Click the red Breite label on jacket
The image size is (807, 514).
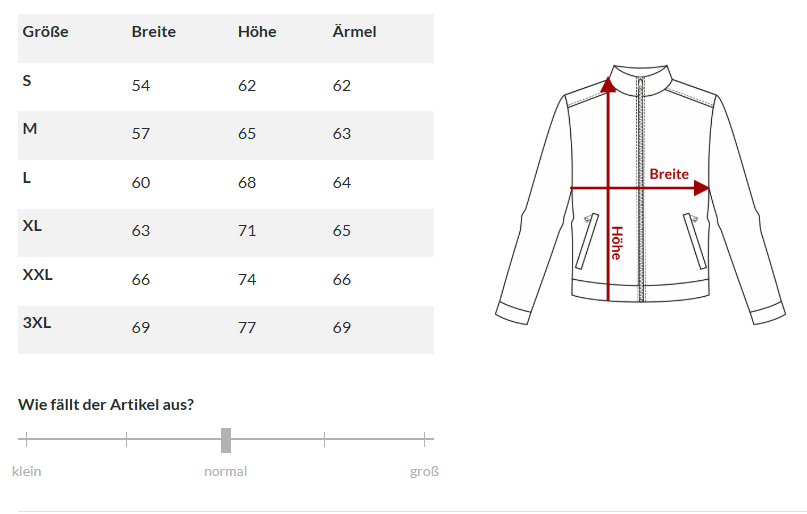point(669,174)
